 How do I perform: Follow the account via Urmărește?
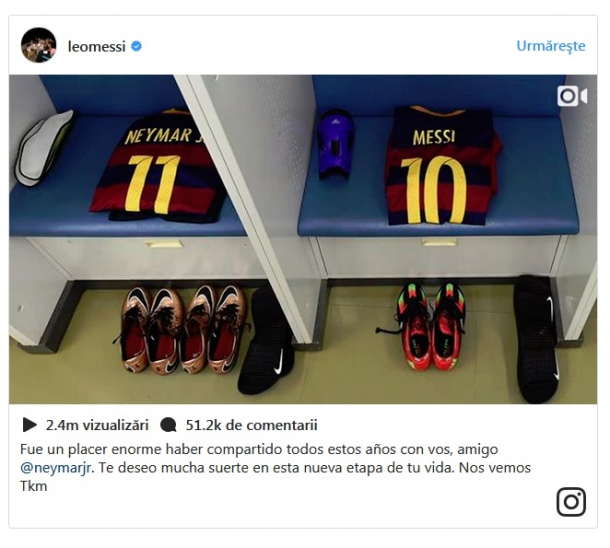tap(550, 46)
